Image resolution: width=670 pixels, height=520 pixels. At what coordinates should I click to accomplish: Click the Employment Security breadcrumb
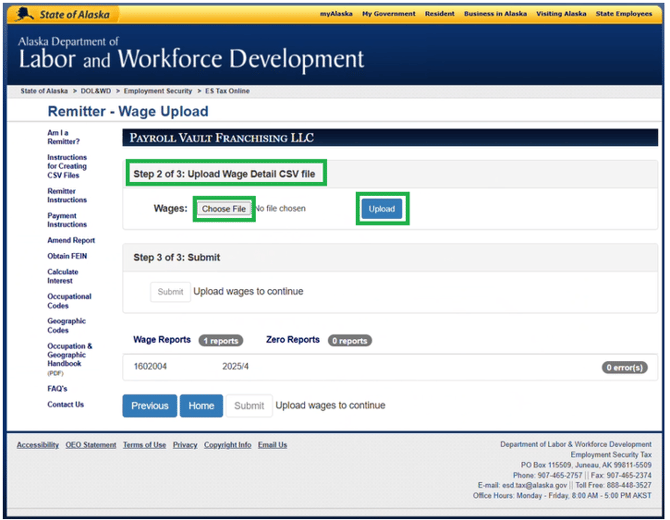click(x=158, y=91)
